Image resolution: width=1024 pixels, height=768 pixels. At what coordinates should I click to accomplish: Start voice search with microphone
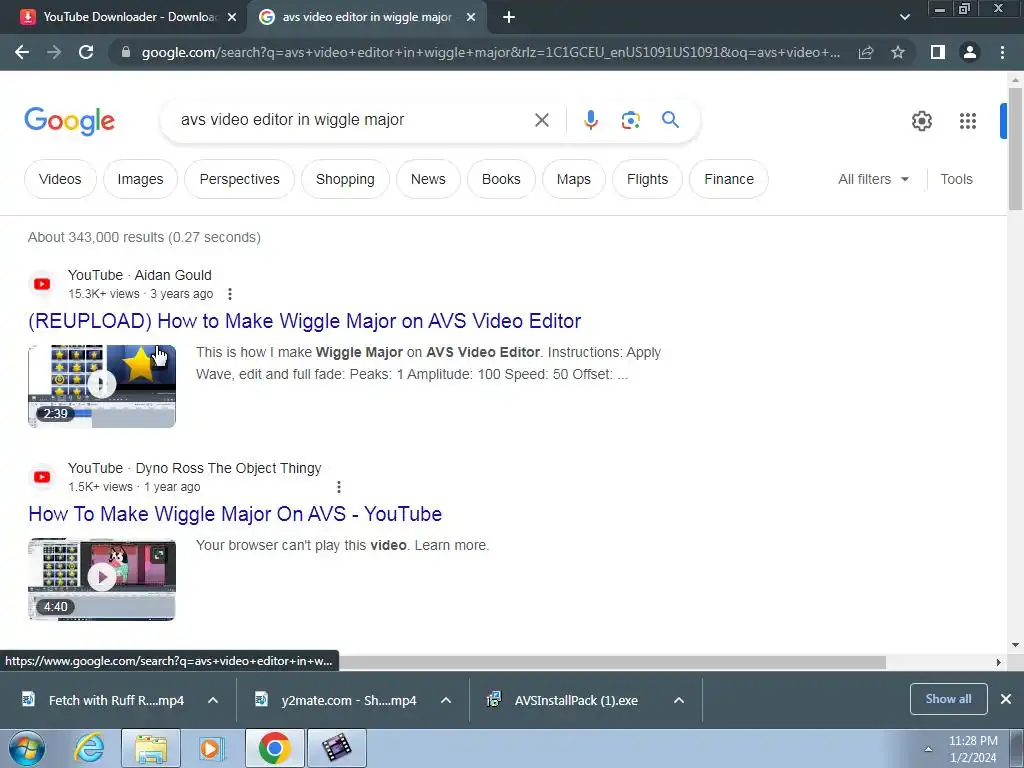590,120
